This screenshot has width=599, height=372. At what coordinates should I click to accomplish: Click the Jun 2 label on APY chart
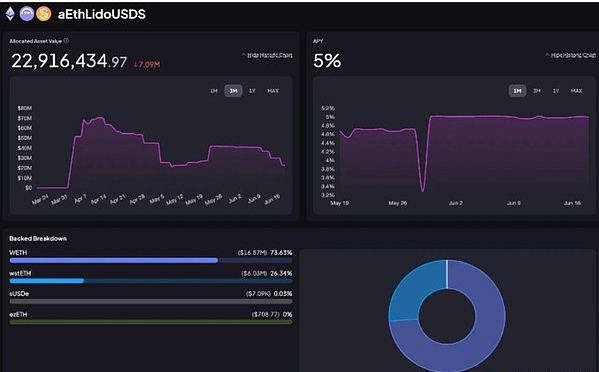pos(456,203)
